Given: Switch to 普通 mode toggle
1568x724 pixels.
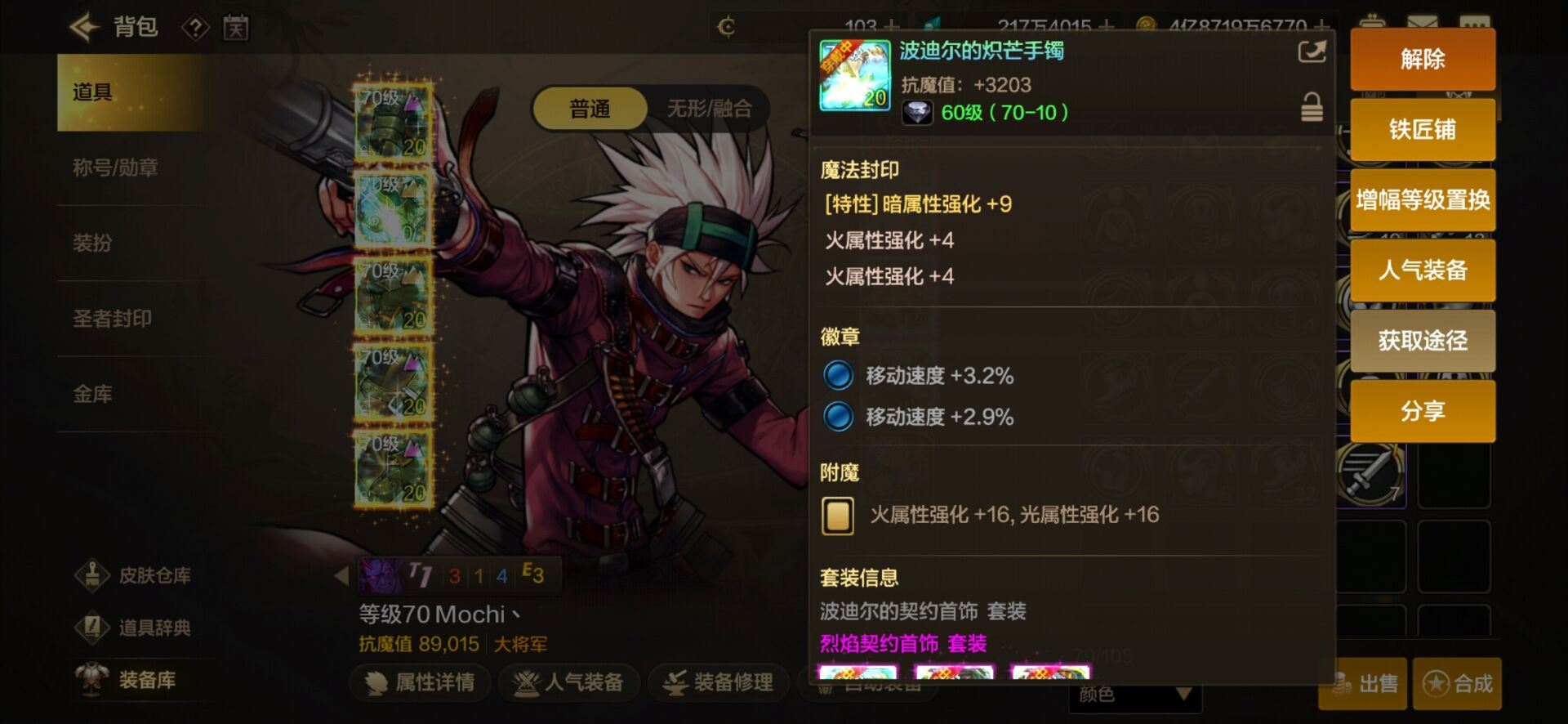Looking at the screenshot, I should pyautogui.click(x=590, y=109).
